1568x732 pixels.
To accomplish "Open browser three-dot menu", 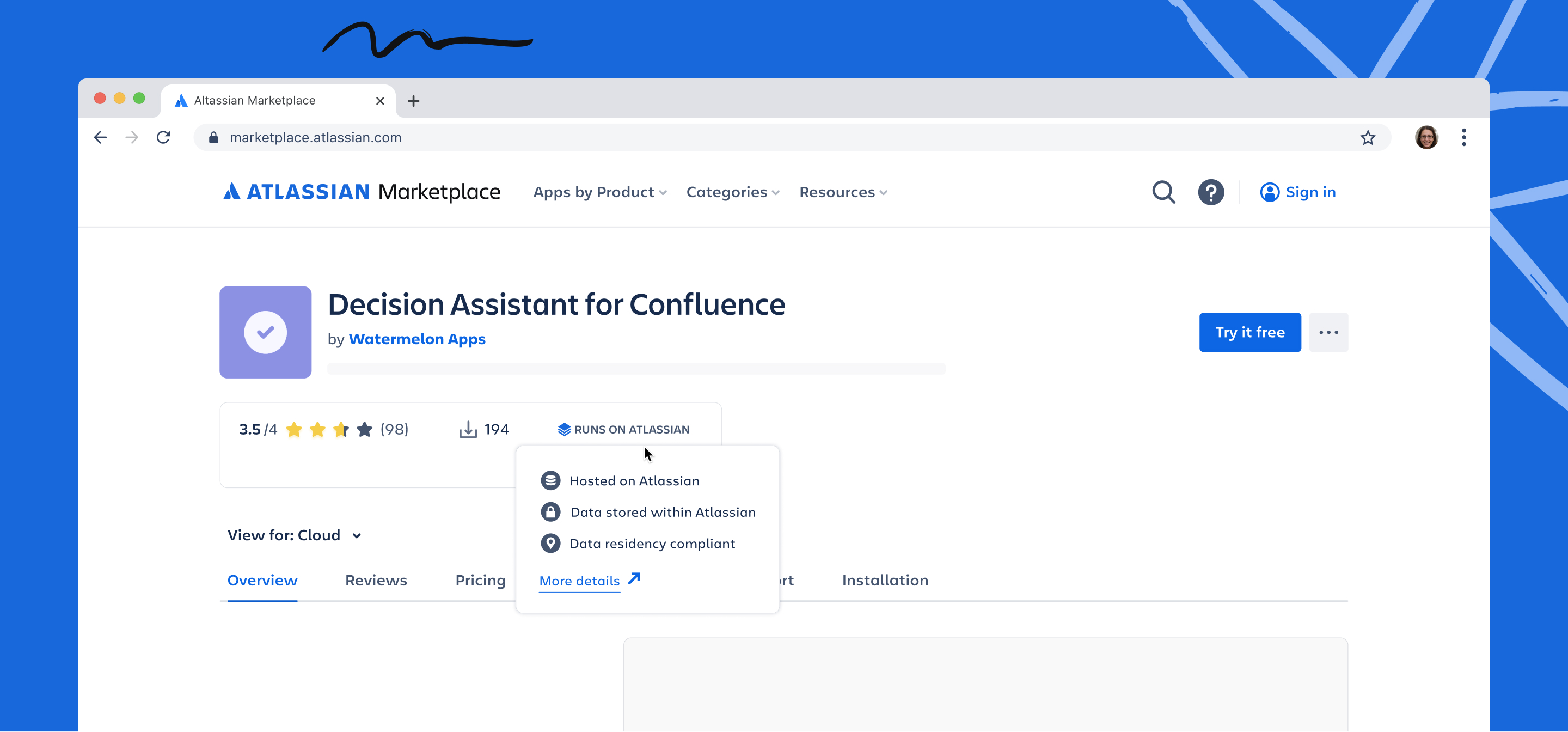I will coord(1463,138).
